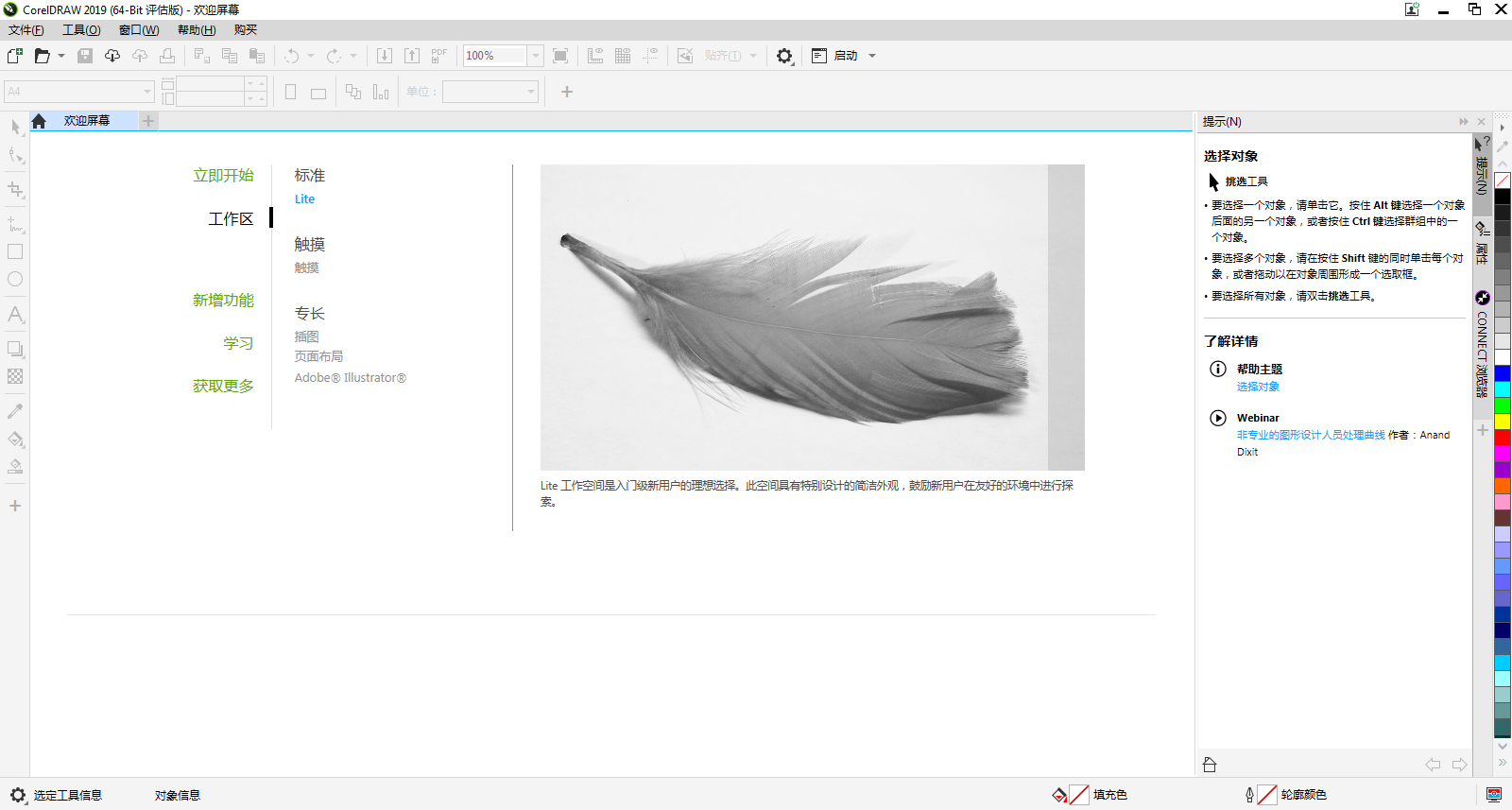Choose the Adobe® Illustrator® workspace option
This screenshot has height=810, width=1512.
click(x=350, y=378)
